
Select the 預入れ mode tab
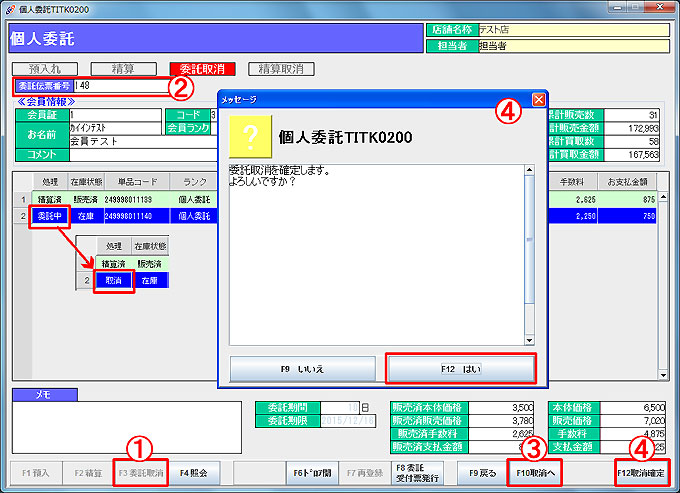click(x=45, y=69)
